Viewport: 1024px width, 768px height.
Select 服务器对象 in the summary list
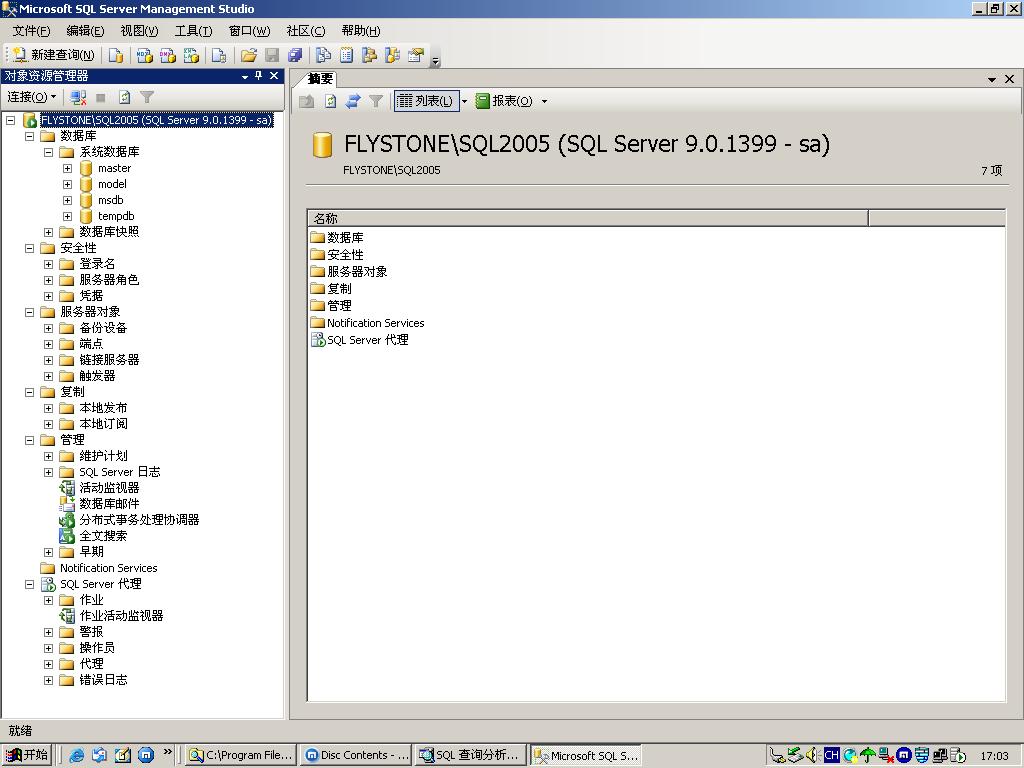pos(357,272)
